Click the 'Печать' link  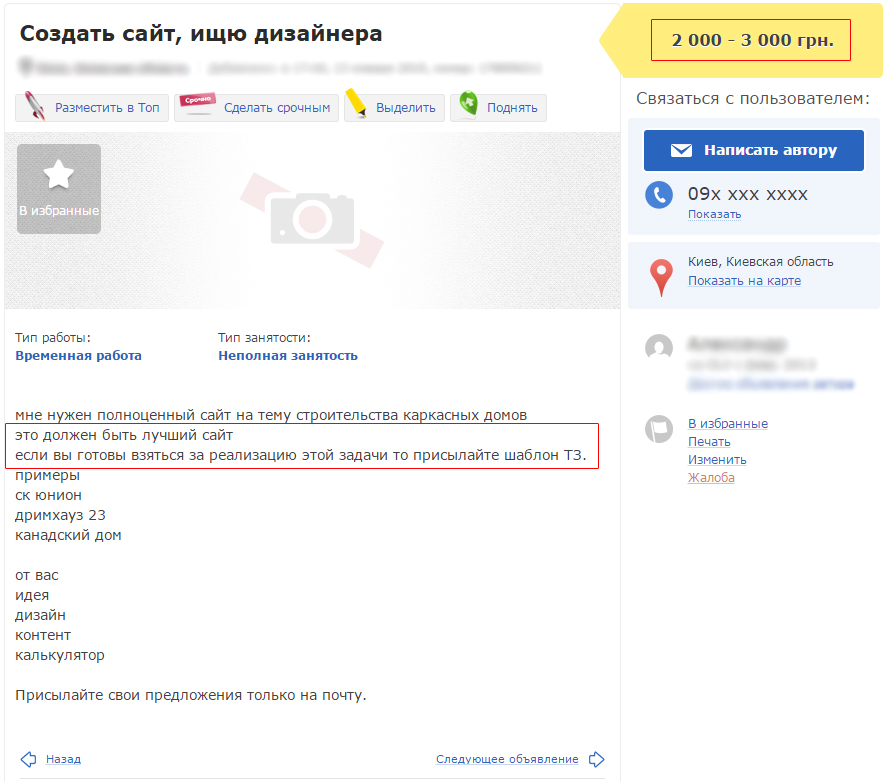point(709,442)
